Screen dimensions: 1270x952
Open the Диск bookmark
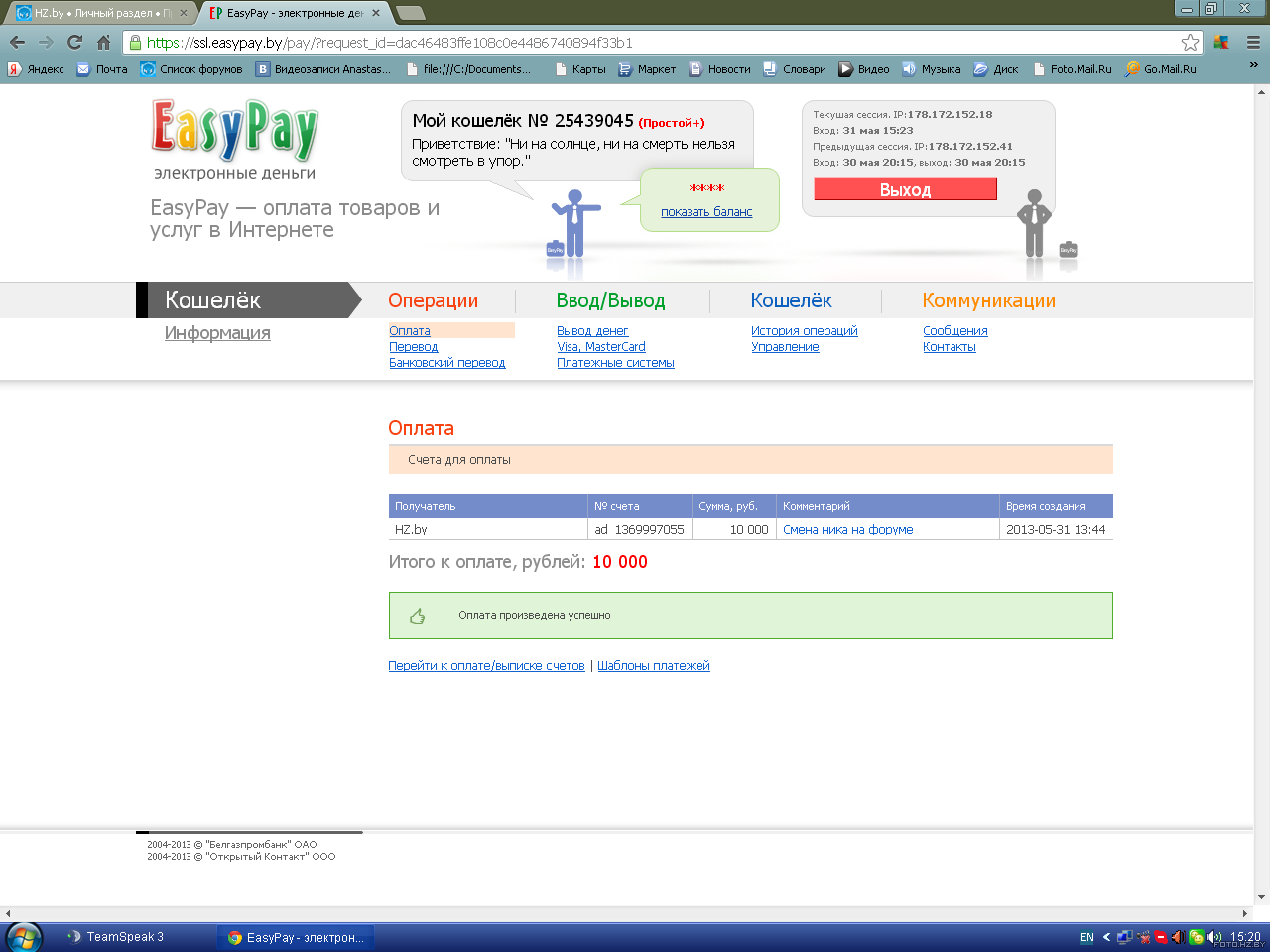(996, 69)
